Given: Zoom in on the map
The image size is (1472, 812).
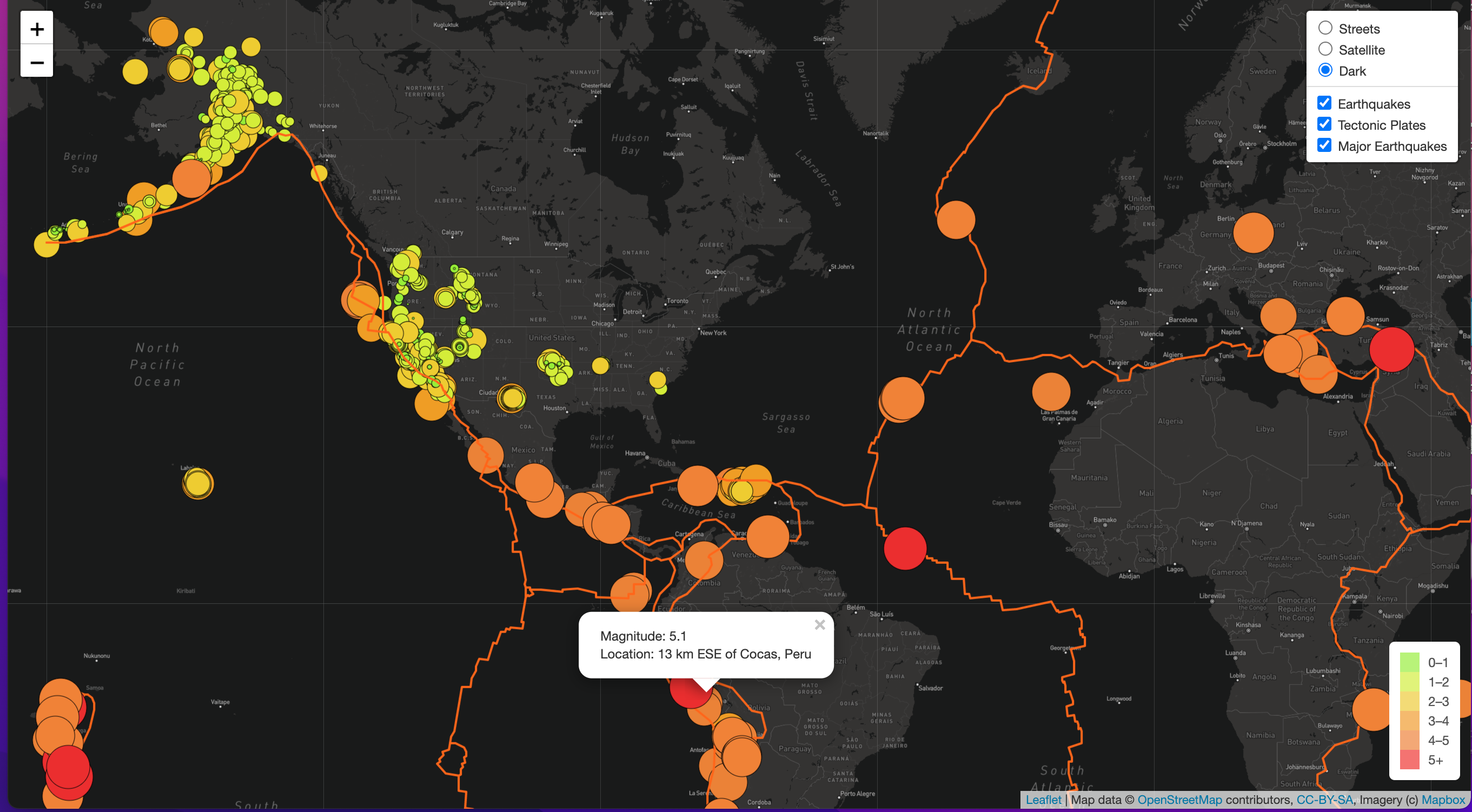Looking at the screenshot, I should coord(37,29).
